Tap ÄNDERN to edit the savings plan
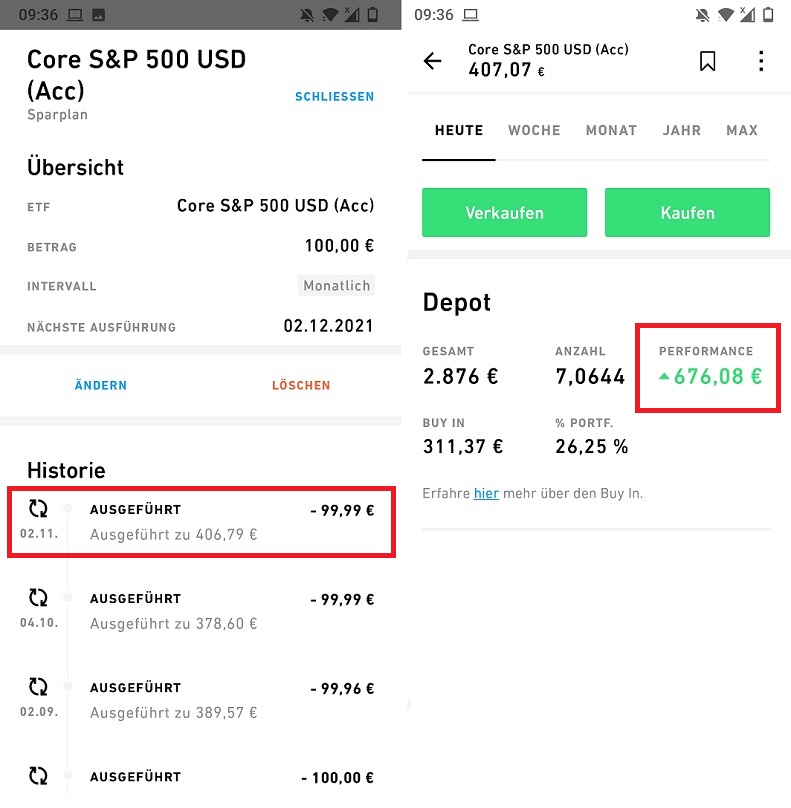 (x=101, y=385)
